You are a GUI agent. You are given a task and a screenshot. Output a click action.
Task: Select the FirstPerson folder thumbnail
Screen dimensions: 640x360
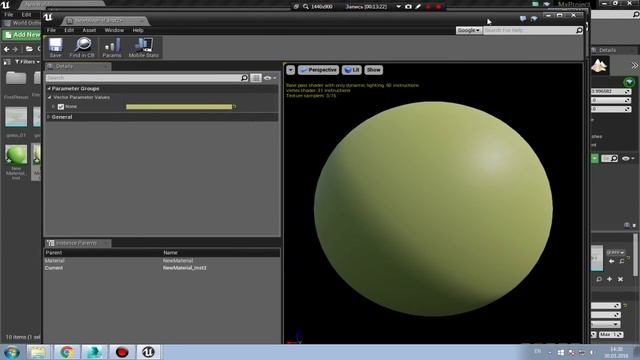(x=16, y=78)
